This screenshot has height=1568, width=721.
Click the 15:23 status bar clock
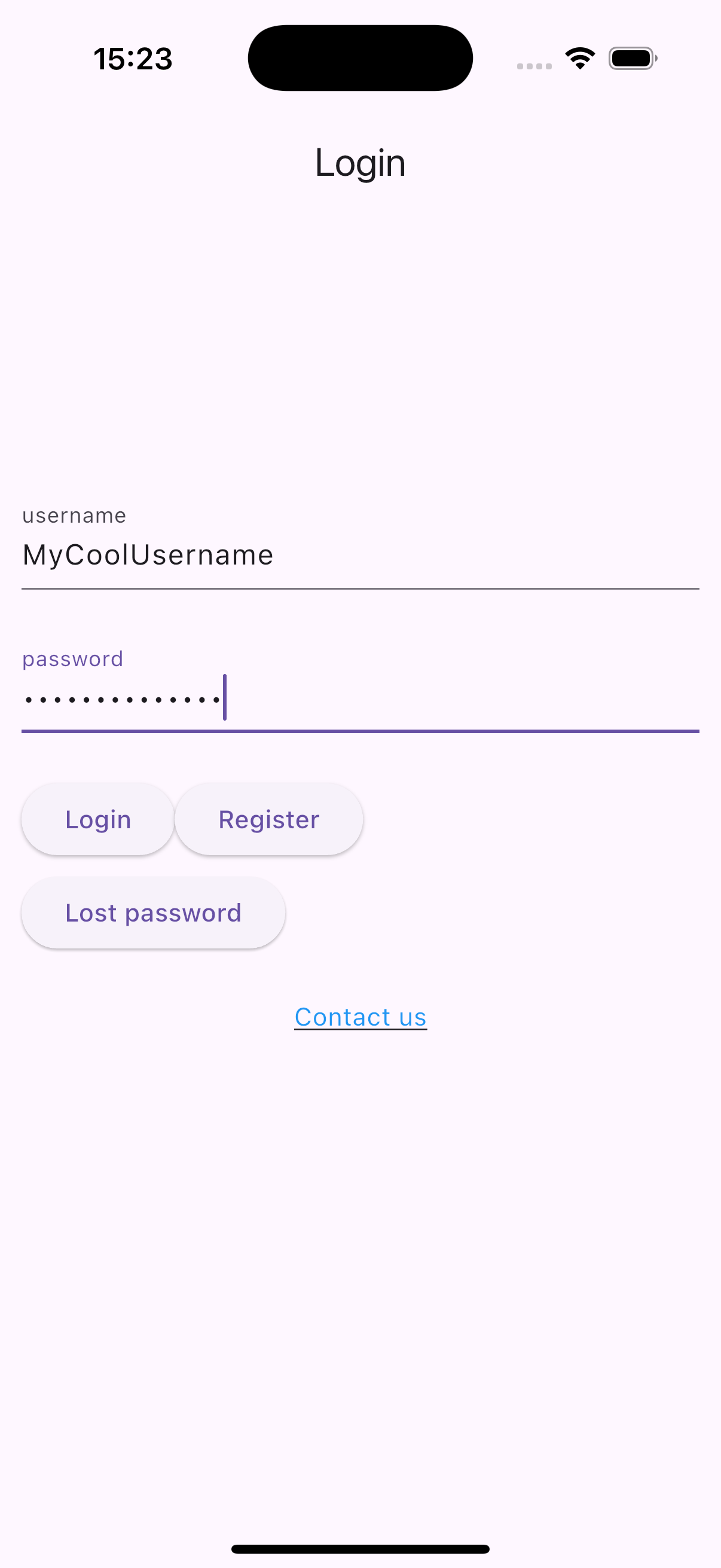point(133,59)
